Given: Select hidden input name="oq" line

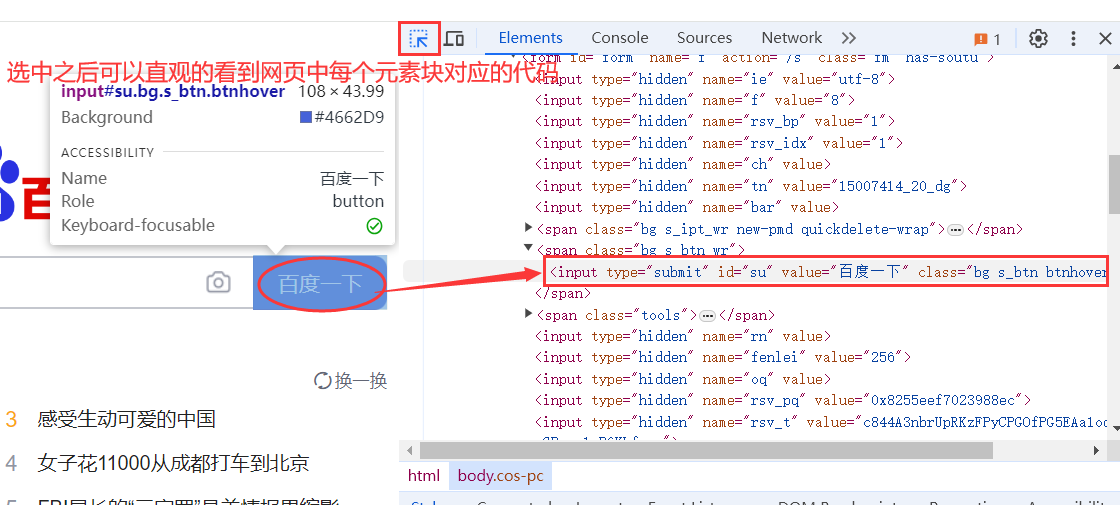Looking at the screenshot, I should 683,379.
